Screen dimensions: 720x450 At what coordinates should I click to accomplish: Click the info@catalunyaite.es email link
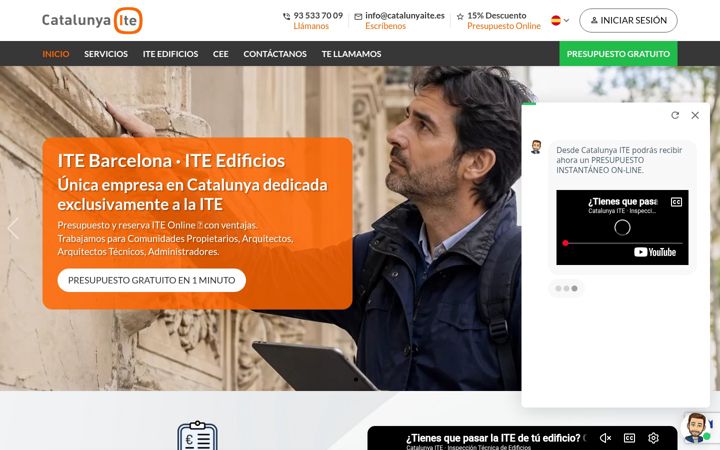[x=405, y=16]
